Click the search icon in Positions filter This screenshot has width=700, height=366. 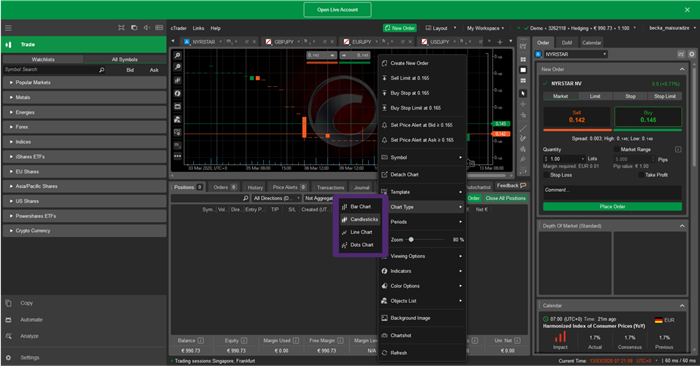[245, 198]
